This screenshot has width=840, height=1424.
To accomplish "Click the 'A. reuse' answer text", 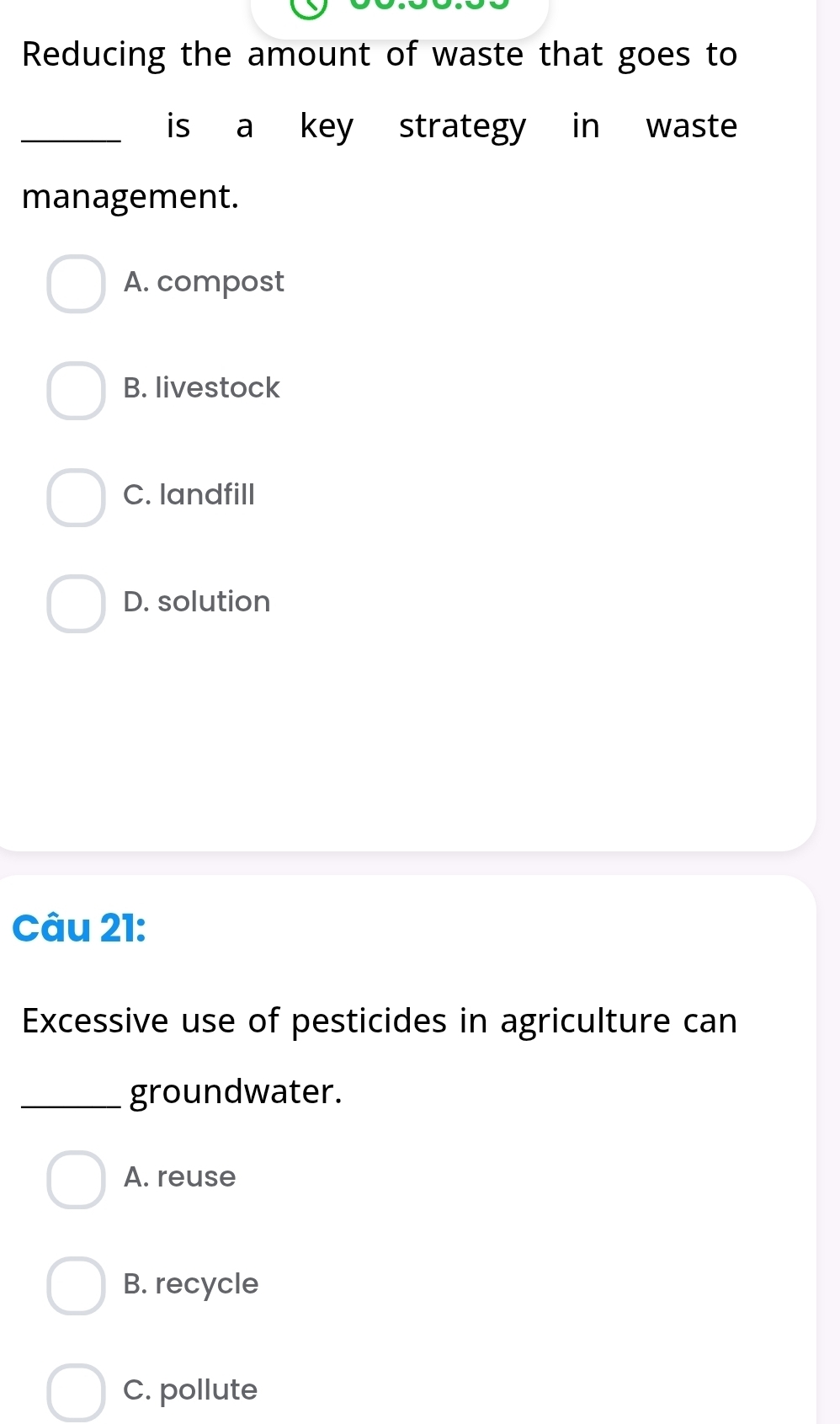I will 179,1176.
